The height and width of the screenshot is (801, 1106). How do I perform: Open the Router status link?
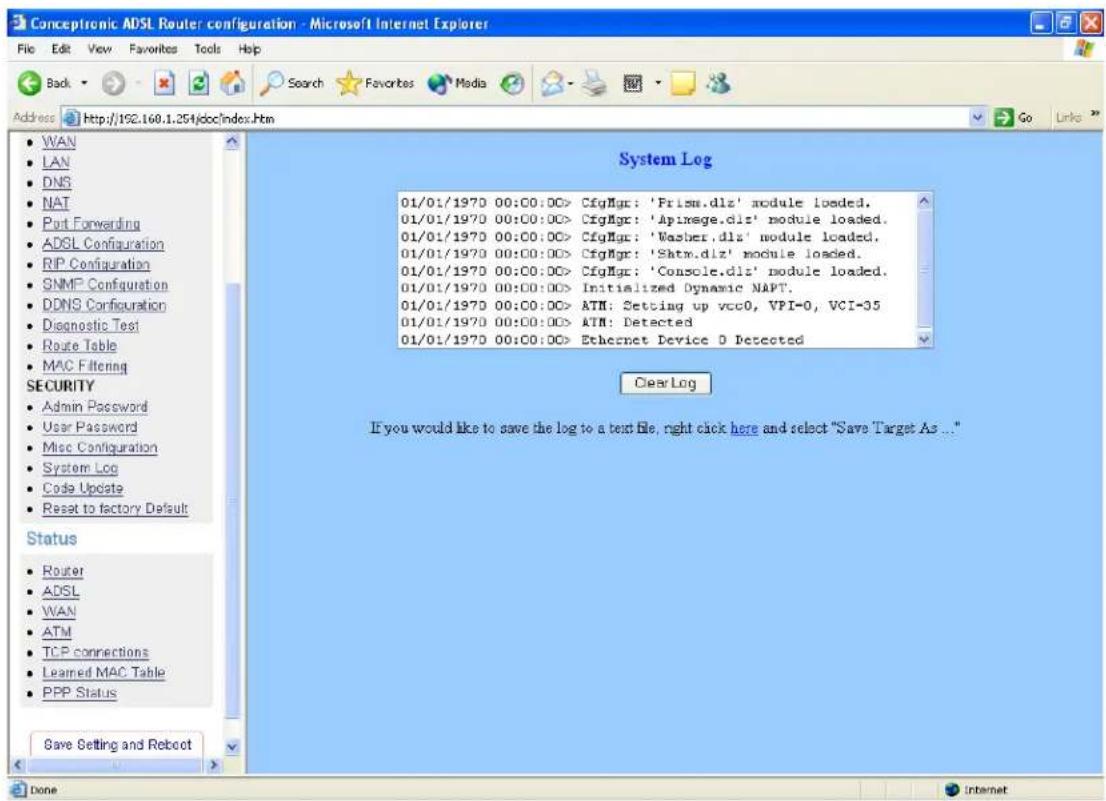[63, 571]
